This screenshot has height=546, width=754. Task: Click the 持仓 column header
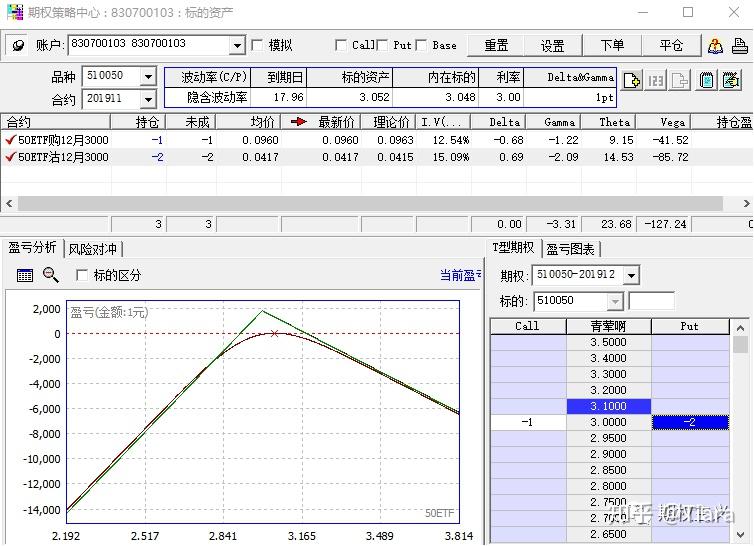138,122
